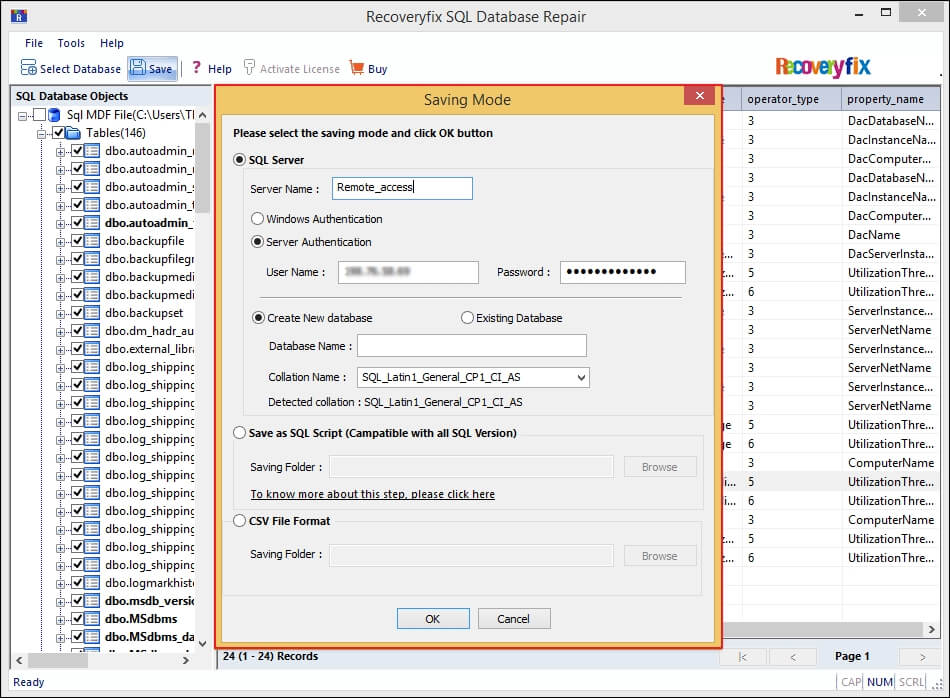Go to first page of records

pyautogui.click(x=743, y=656)
